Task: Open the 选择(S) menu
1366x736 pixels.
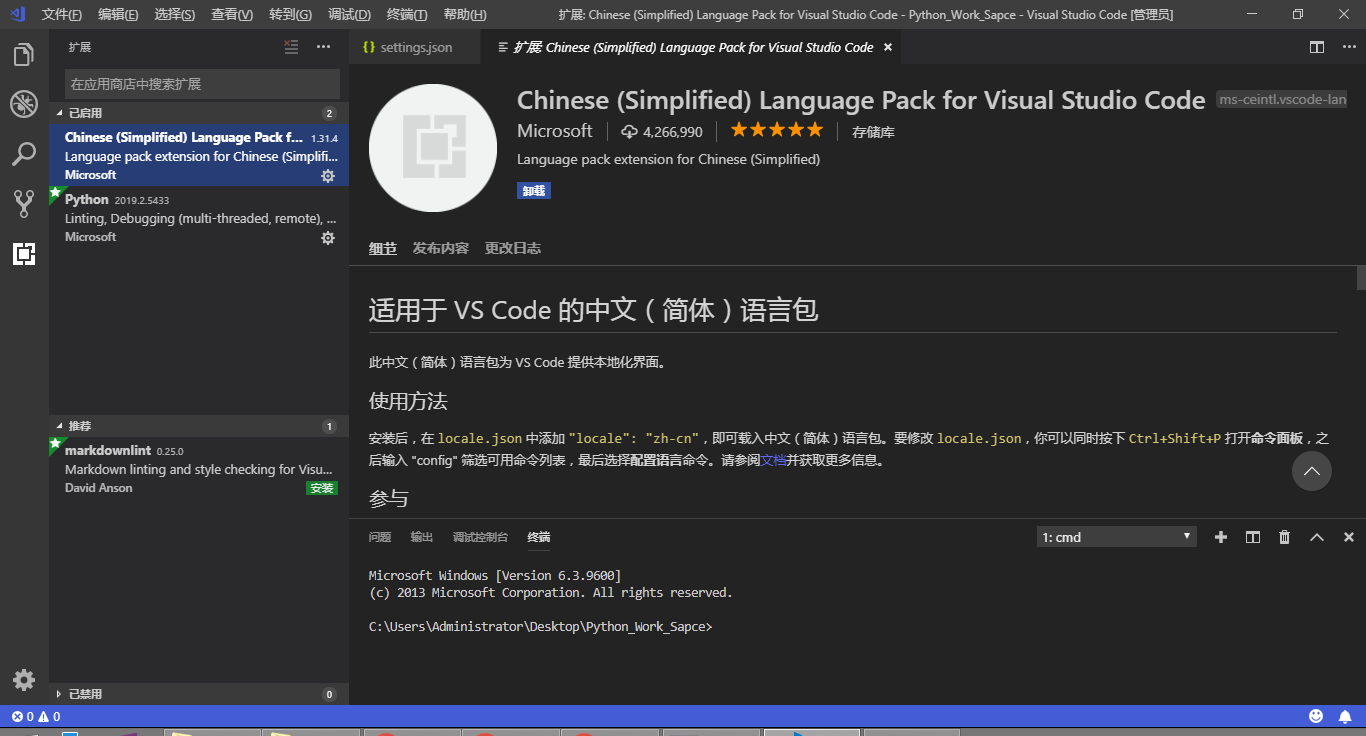Action: click(176, 14)
